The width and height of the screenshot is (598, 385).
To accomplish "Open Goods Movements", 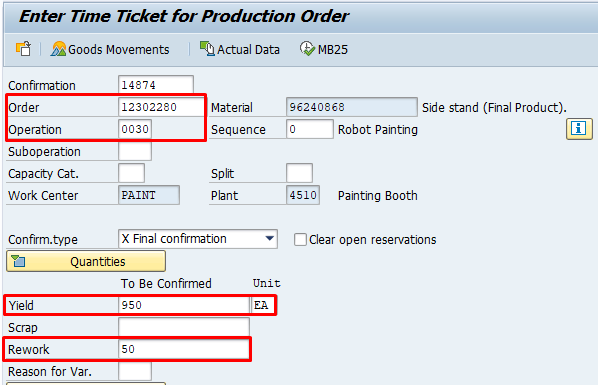I will click(x=110, y=49).
